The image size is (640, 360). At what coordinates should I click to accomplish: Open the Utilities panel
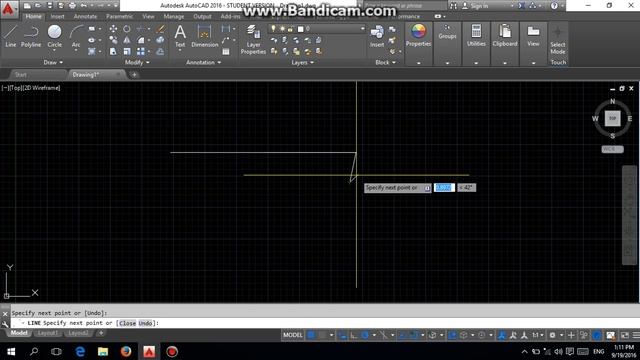(476, 35)
